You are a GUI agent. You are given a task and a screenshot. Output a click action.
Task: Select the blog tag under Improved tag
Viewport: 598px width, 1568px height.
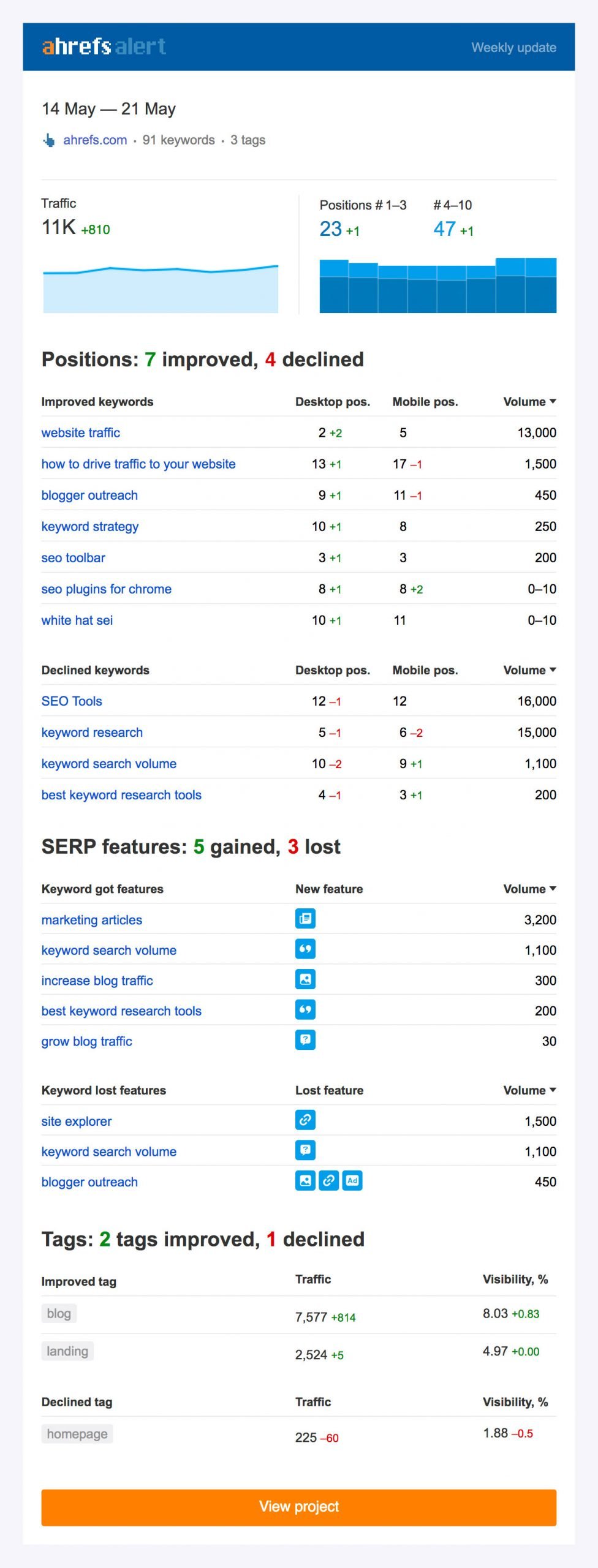(59, 1313)
